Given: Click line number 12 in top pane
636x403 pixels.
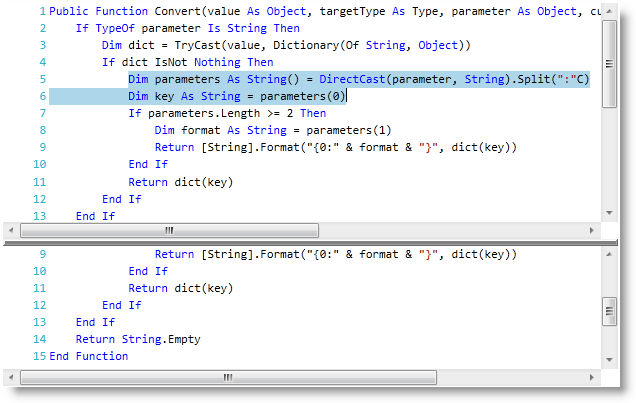Looking at the screenshot, I should 40,199.
